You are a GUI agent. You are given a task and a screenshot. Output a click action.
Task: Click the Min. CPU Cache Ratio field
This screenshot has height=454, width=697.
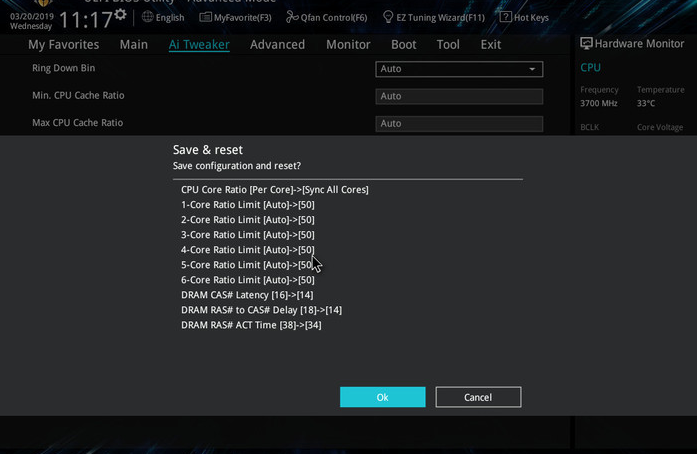459,96
